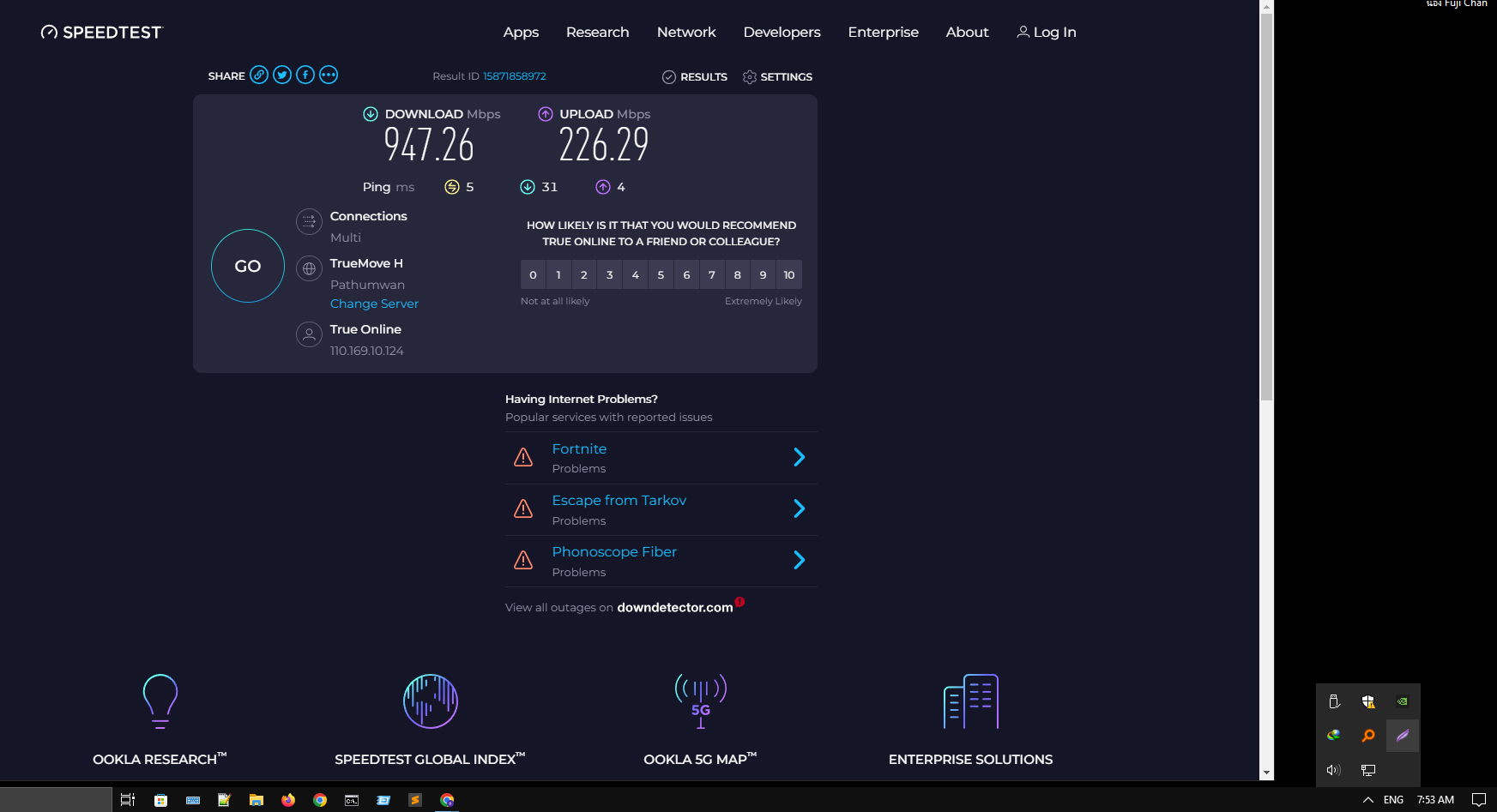Open Microsoft Store from taskbar
Viewport: 1497px width, 812px height.
point(160,800)
